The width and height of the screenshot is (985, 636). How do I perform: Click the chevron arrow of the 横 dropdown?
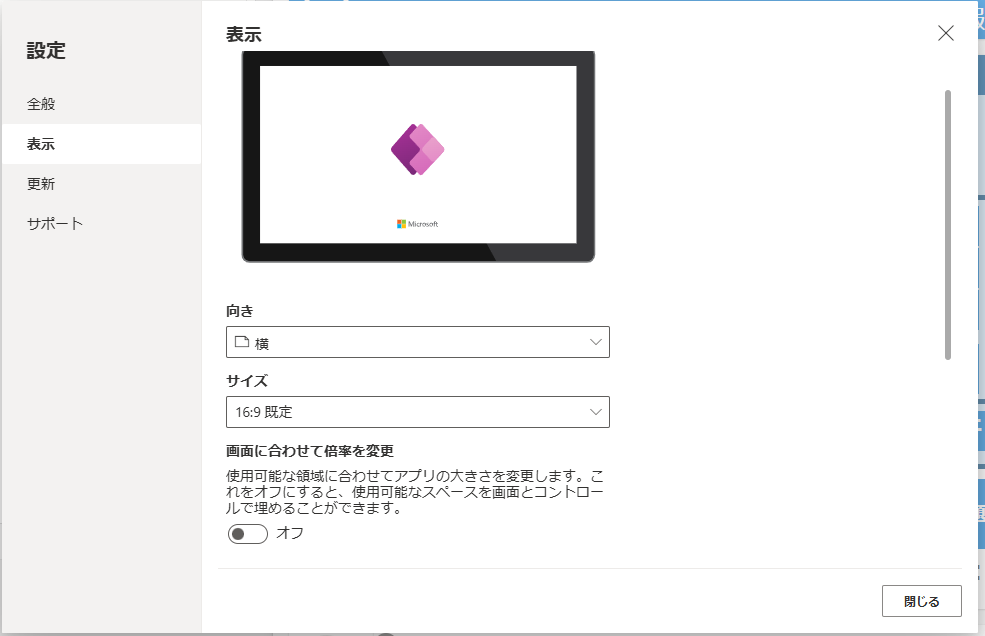[596, 343]
